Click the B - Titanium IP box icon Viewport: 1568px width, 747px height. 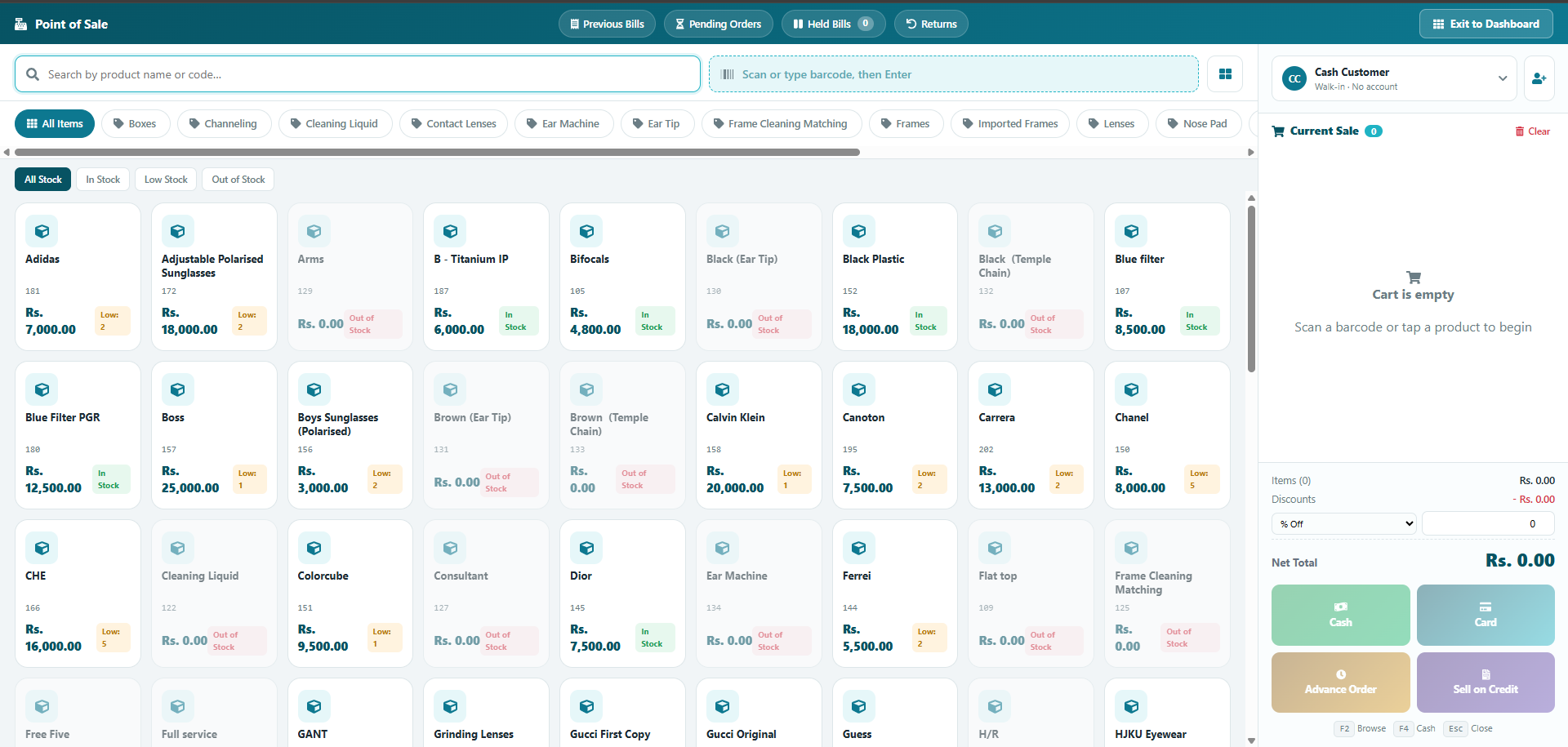click(450, 232)
